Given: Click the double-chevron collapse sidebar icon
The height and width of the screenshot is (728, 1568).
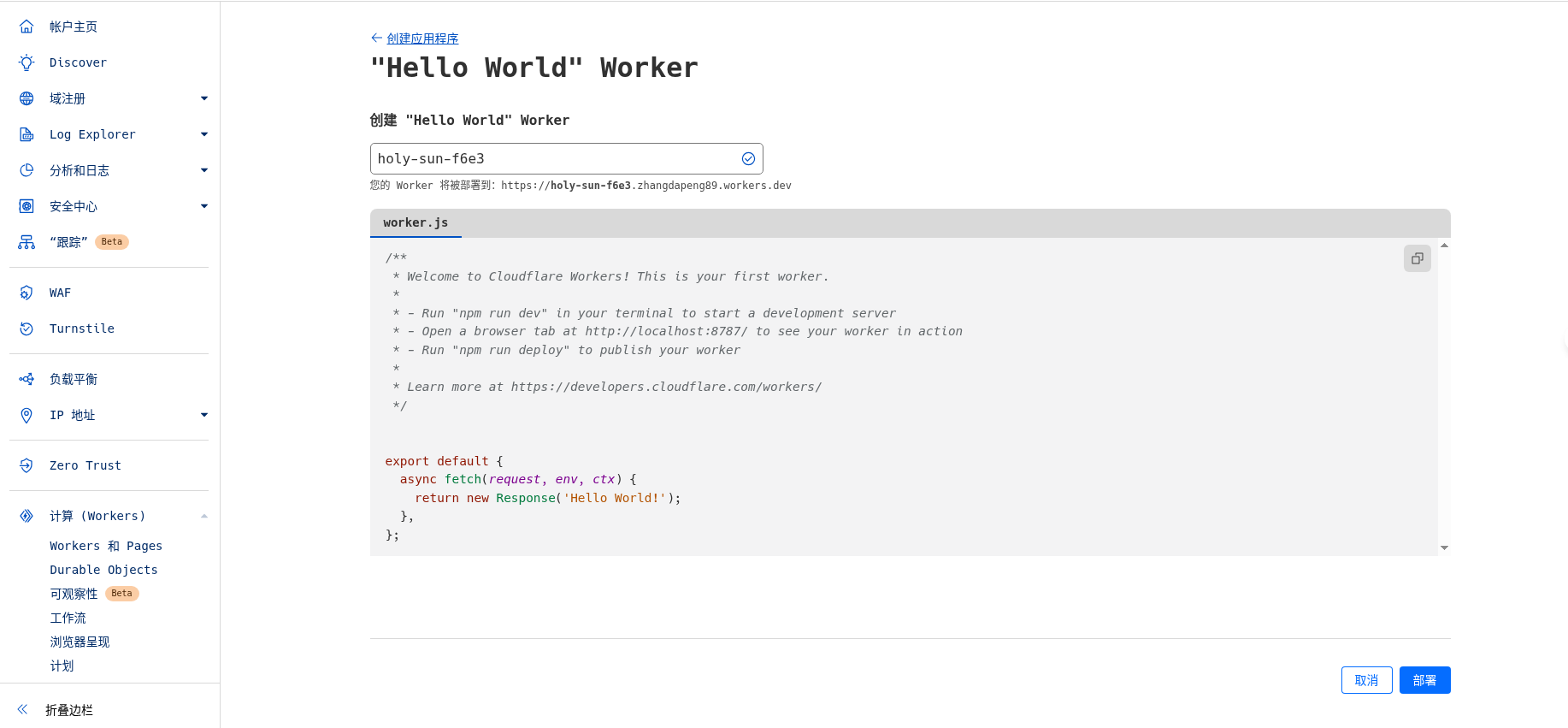Looking at the screenshot, I should click(23, 709).
